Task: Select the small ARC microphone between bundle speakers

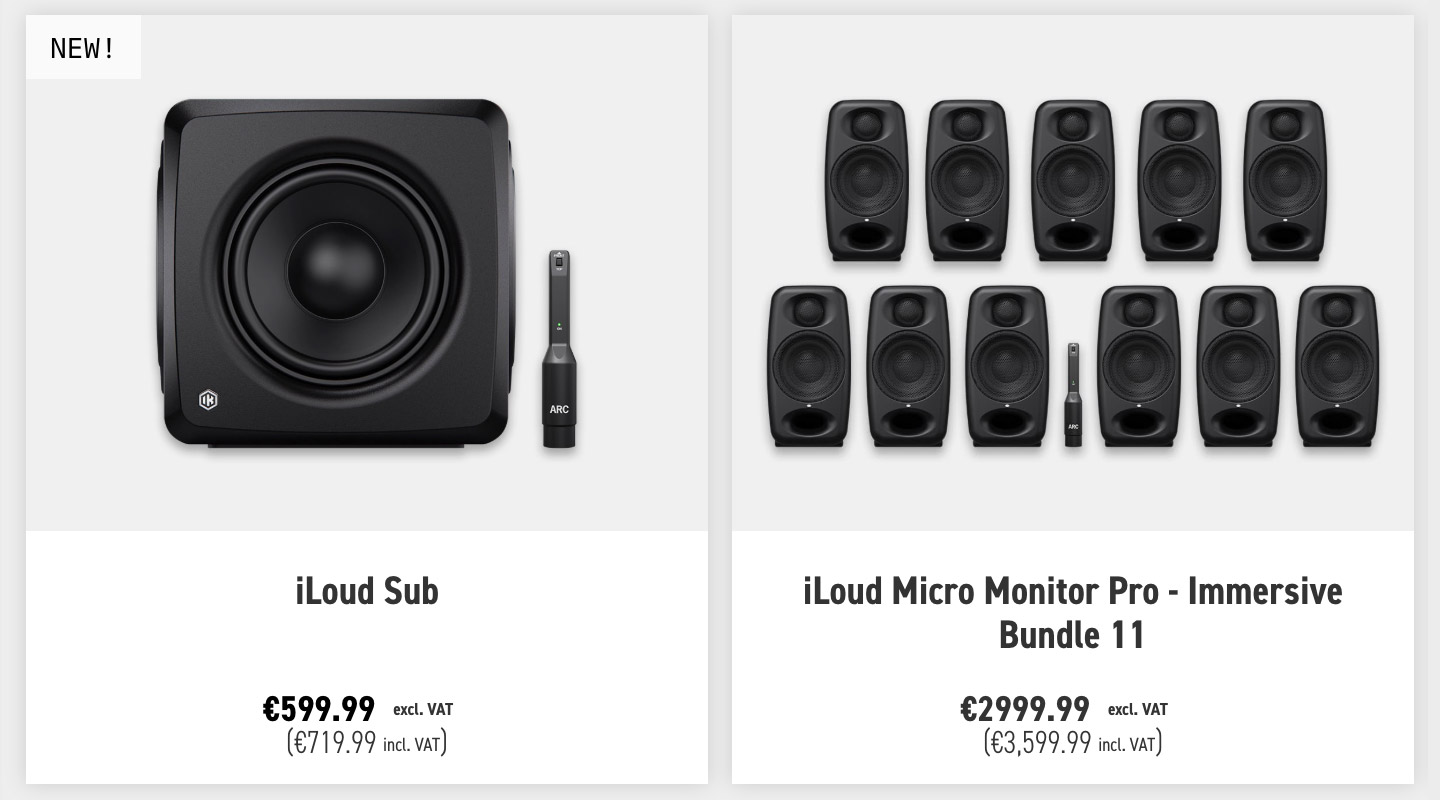Action: (x=1073, y=394)
